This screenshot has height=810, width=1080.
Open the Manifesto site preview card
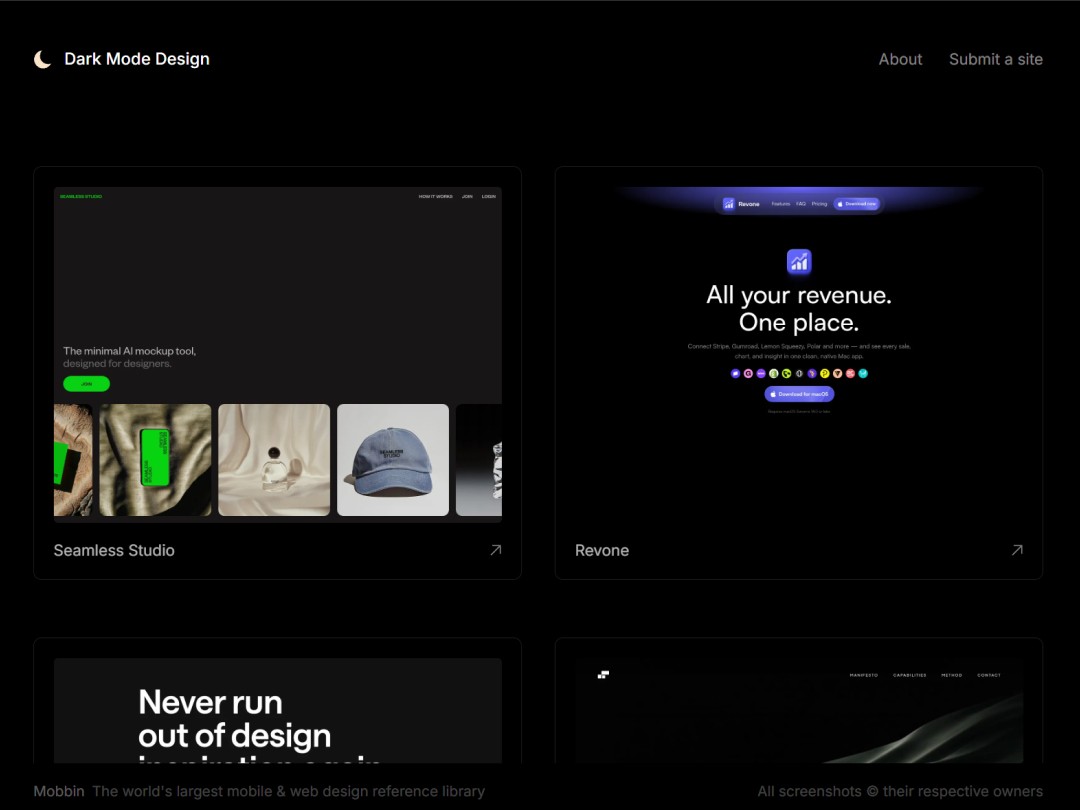click(799, 710)
